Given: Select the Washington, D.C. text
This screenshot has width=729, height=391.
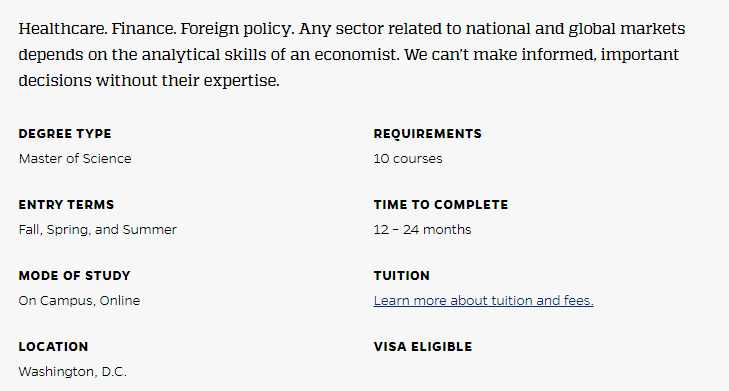Looking at the screenshot, I should [73, 372].
